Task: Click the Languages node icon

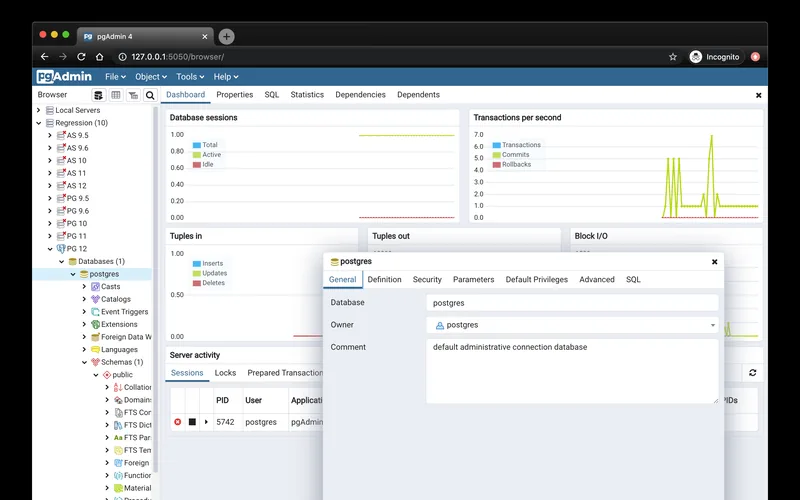Action: point(95,349)
